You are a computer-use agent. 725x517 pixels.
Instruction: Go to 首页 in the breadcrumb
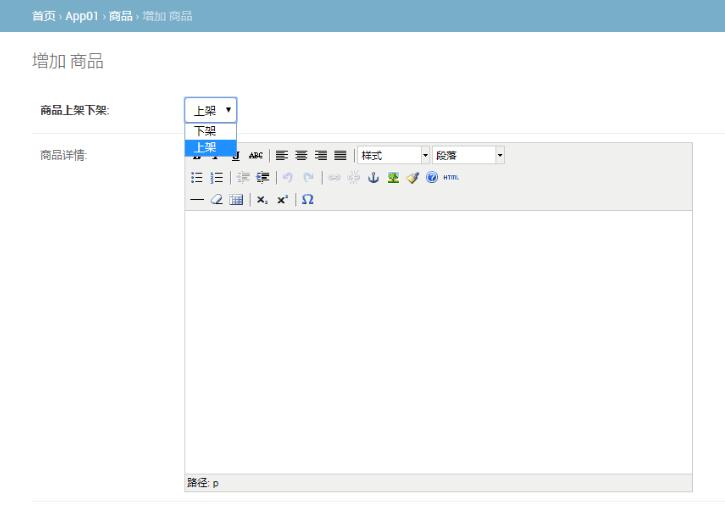[x=44, y=16]
